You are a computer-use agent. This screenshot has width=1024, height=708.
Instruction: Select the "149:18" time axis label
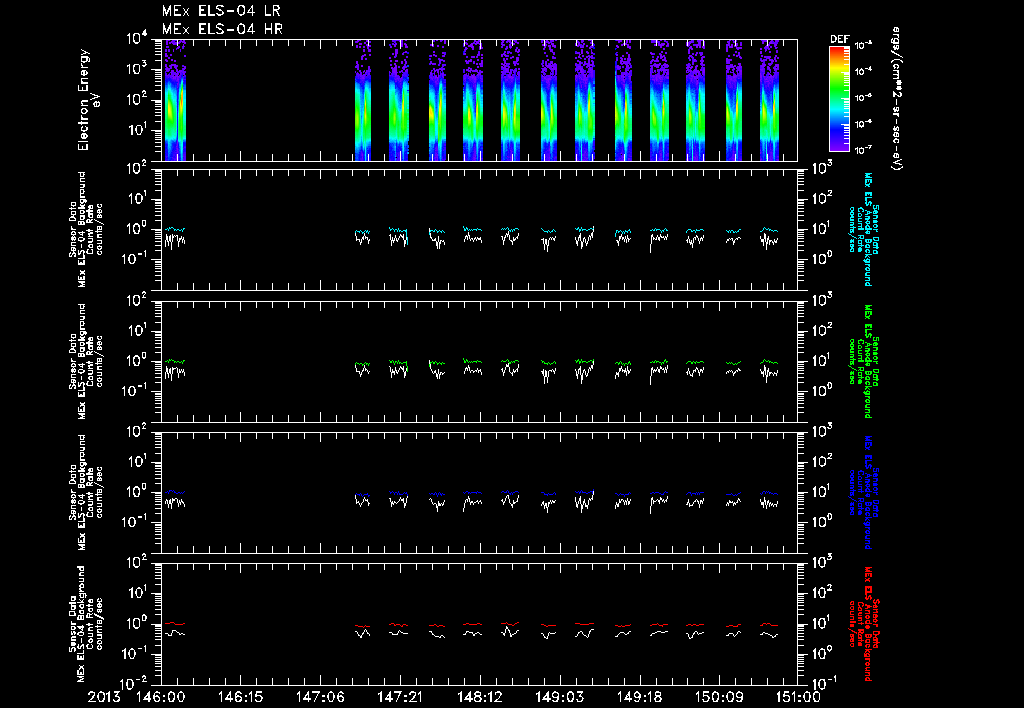639,698
